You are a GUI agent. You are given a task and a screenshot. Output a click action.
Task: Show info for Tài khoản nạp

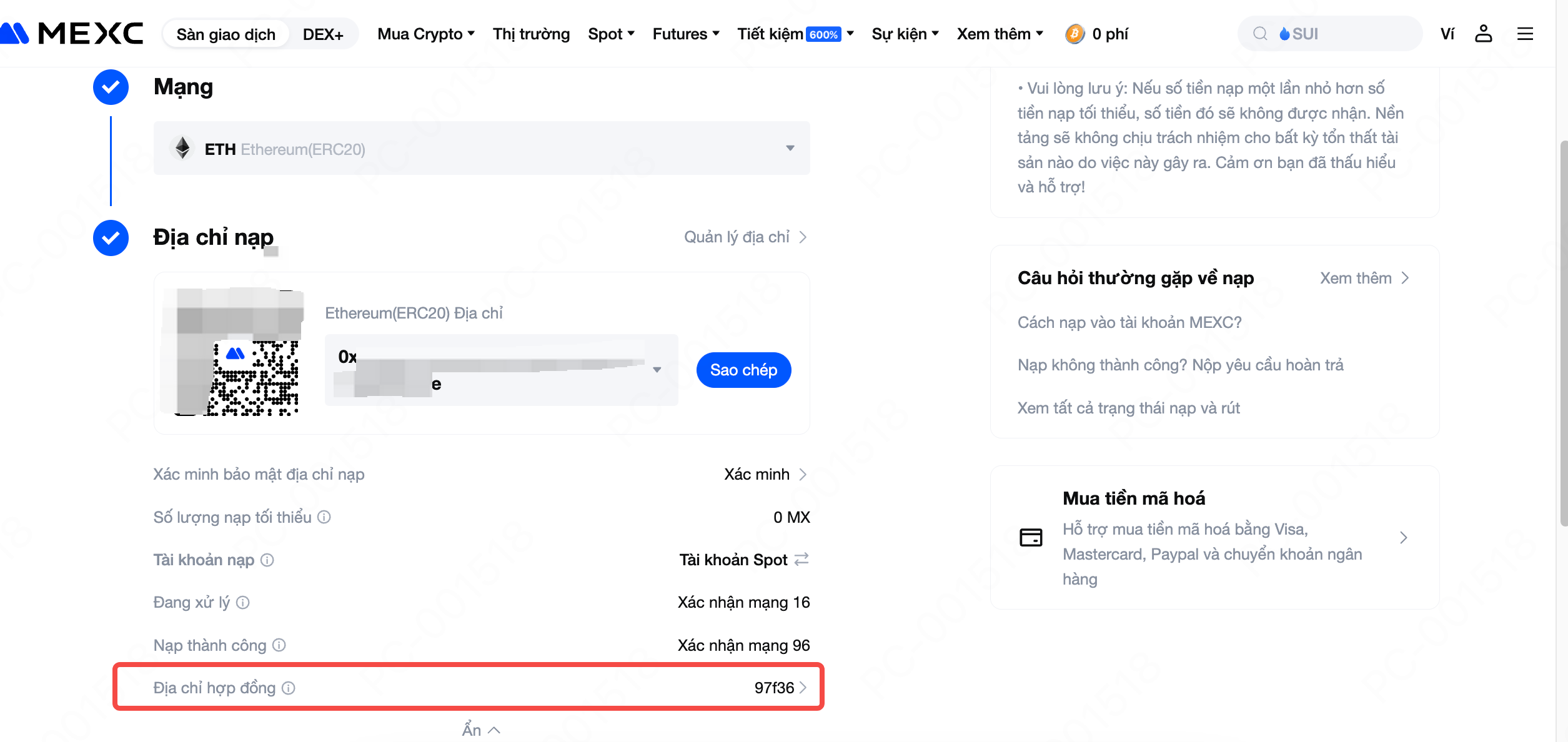(x=267, y=560)
